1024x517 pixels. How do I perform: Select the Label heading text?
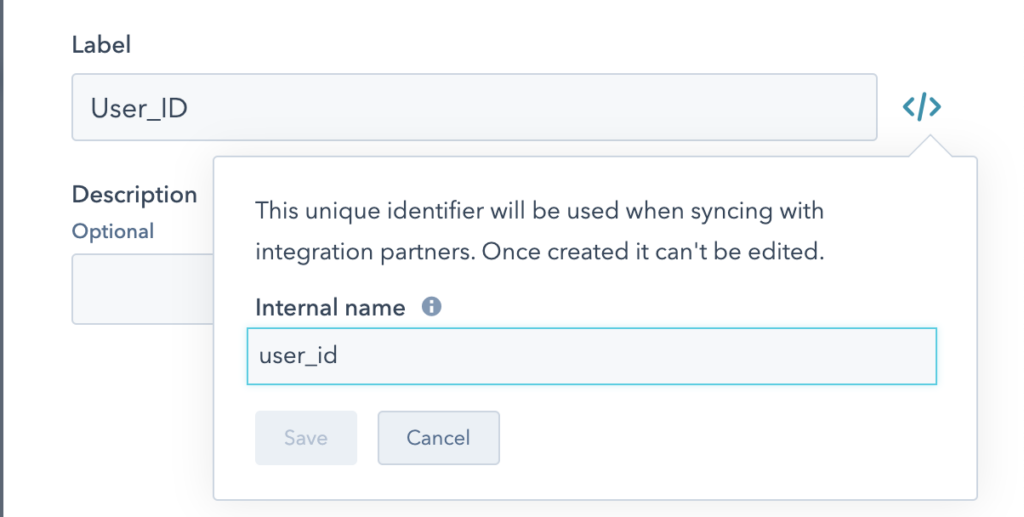point(101,44)
